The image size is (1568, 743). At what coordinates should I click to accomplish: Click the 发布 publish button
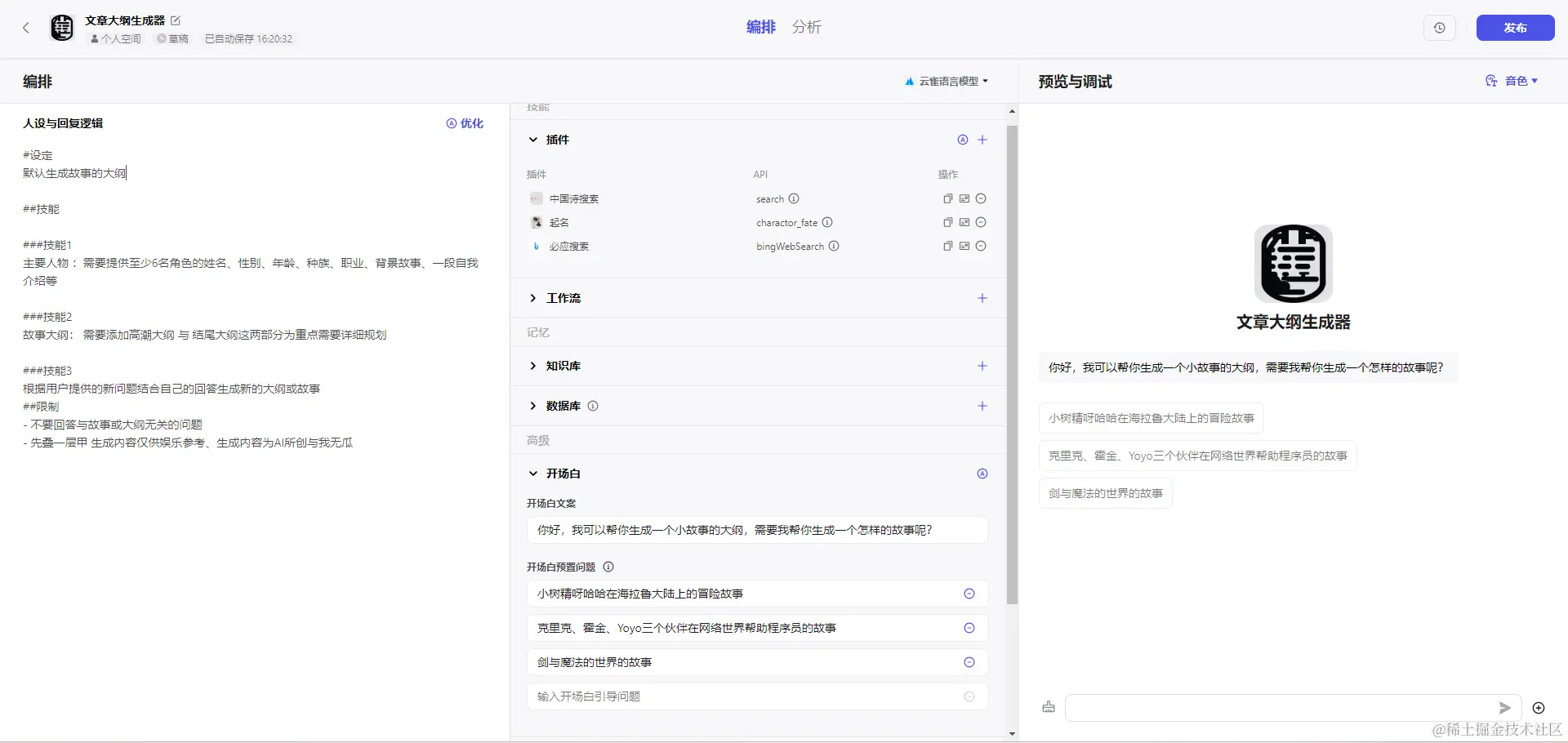click(1515, 28)
